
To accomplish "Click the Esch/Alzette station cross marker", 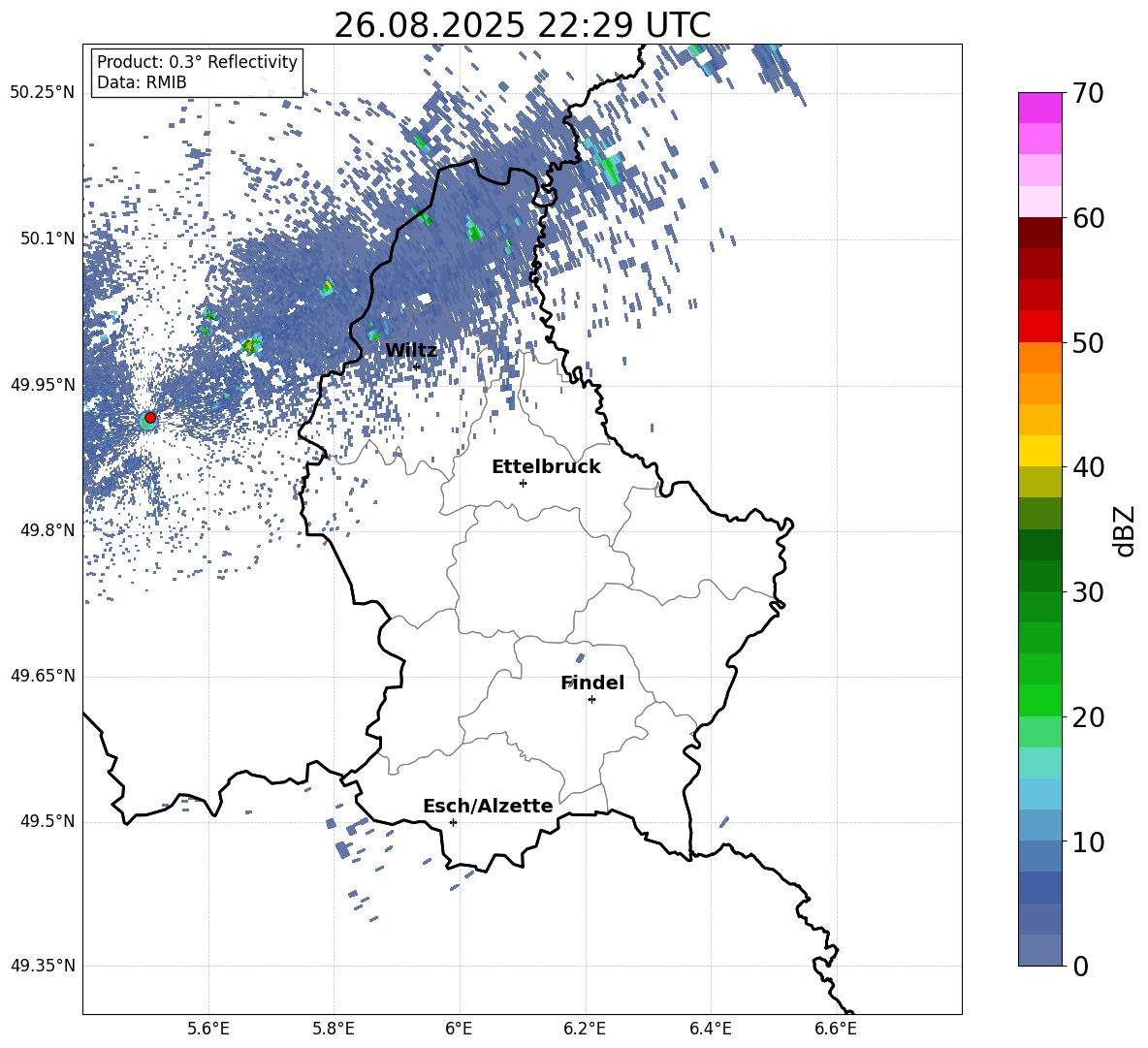I will tap(453, 822).
